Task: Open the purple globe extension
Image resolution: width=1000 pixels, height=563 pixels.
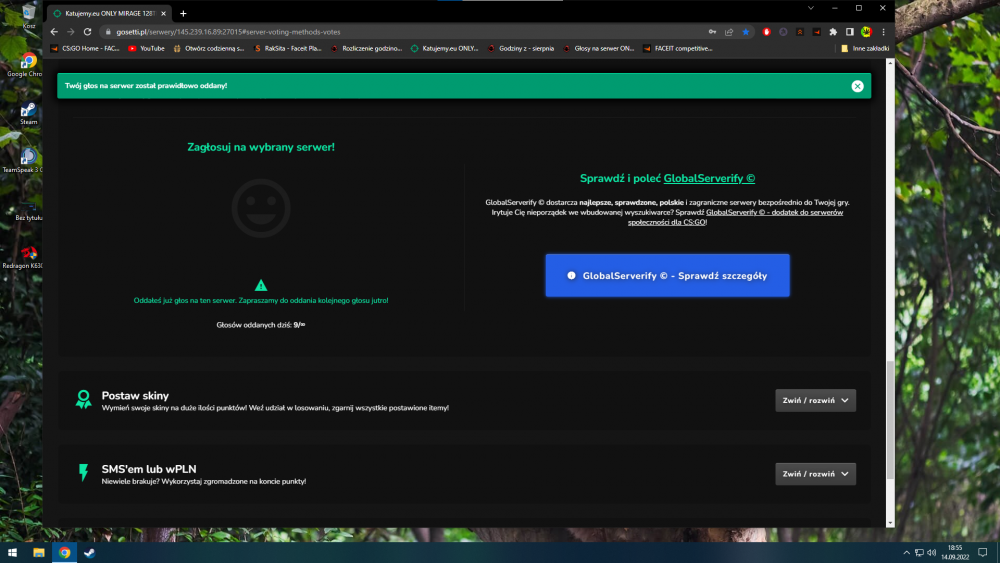Action: 783,32
